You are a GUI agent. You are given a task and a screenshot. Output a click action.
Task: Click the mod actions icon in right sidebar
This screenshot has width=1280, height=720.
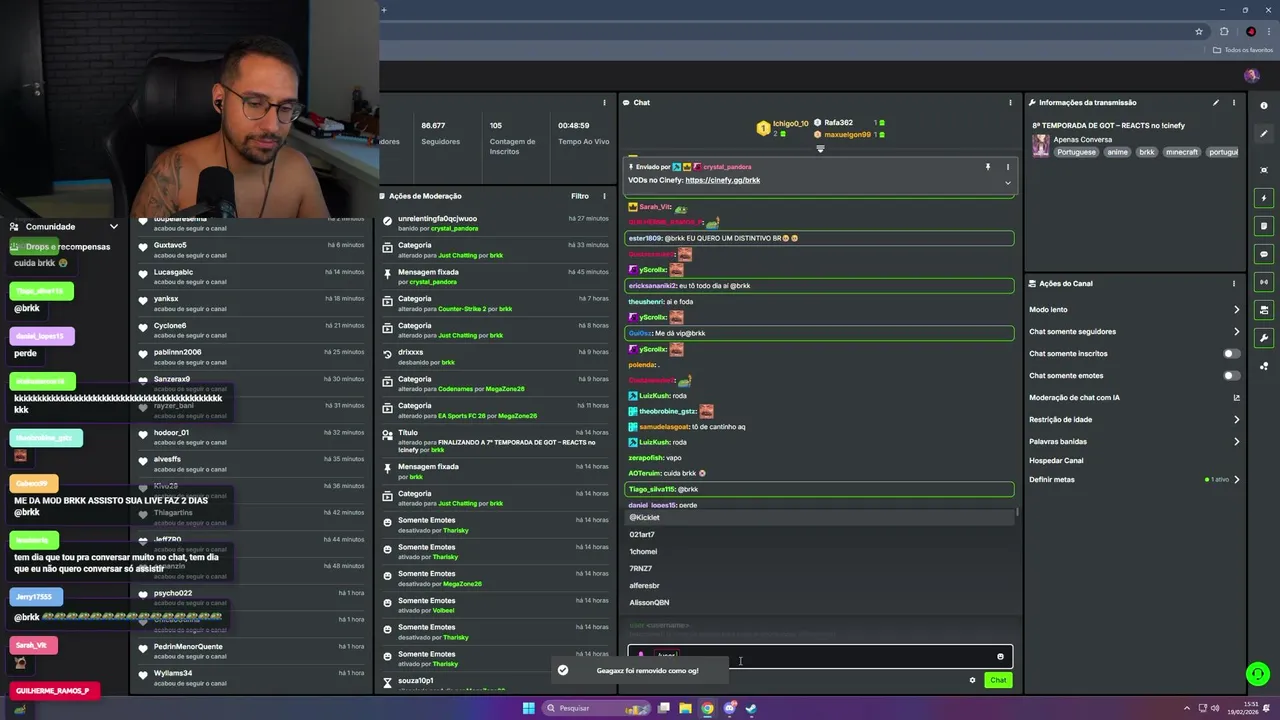tap(1264, 310)
